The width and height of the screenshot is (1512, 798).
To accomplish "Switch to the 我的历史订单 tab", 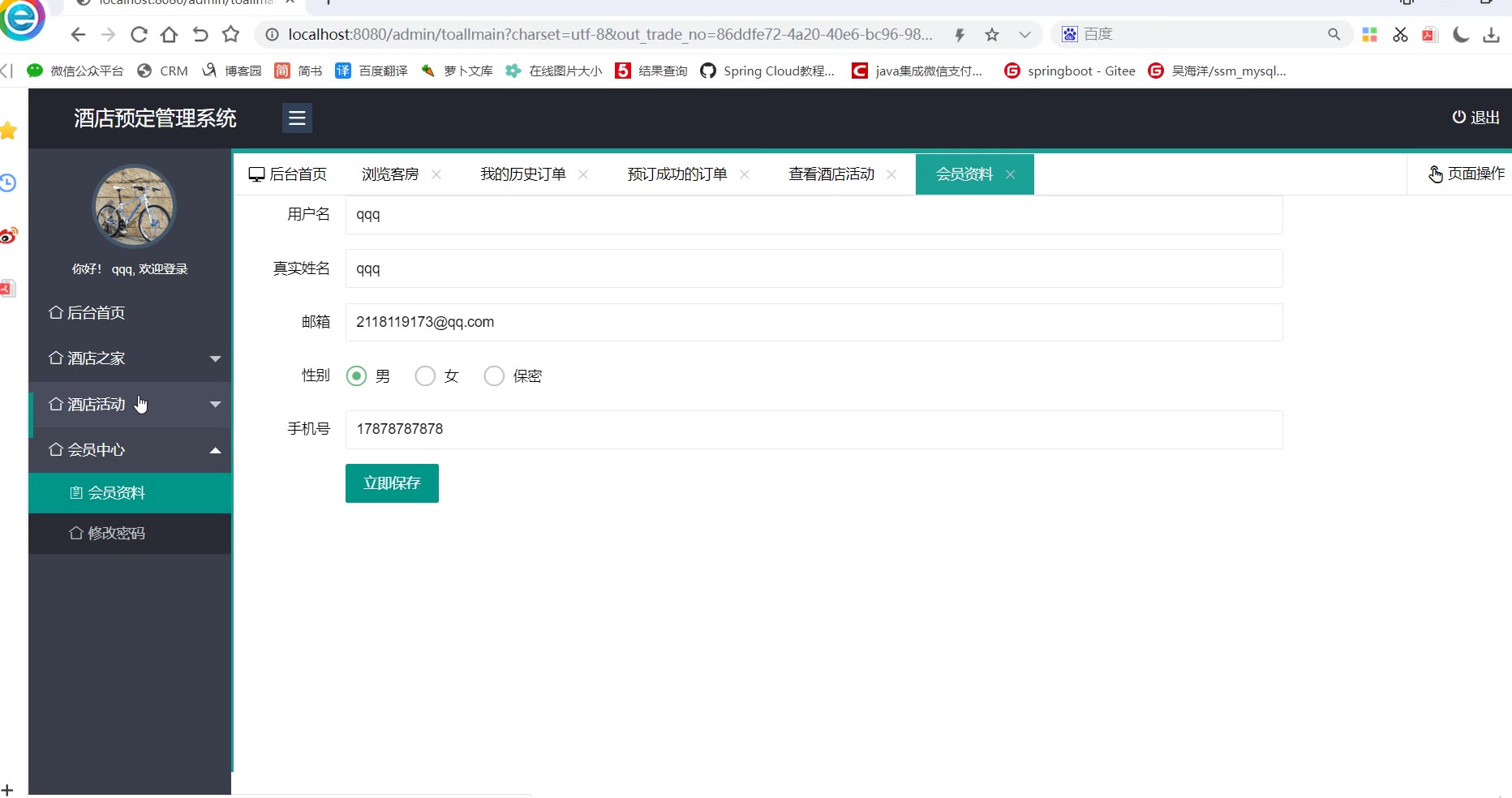I will pyautogui.click(x=523, y=174).
